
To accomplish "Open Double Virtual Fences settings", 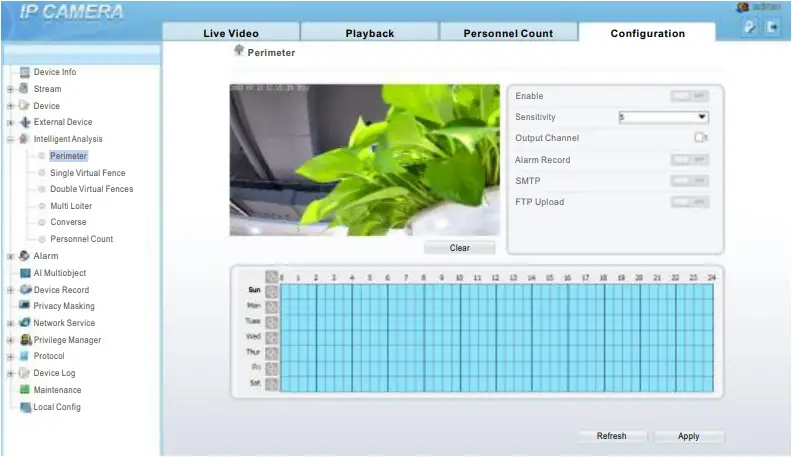I will pos(91,189).
